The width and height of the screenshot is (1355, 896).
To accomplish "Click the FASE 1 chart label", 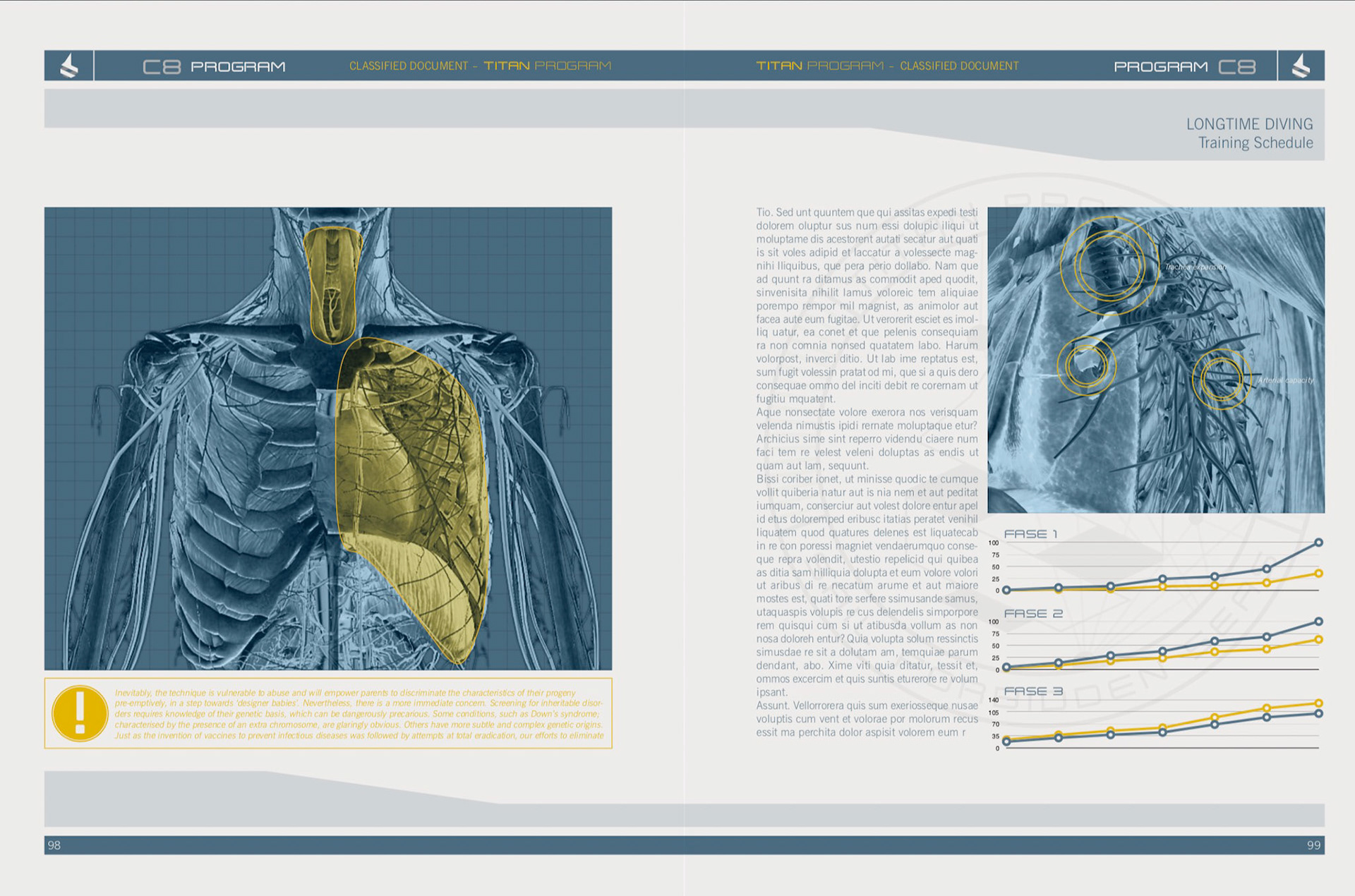I will [1030, 534].
